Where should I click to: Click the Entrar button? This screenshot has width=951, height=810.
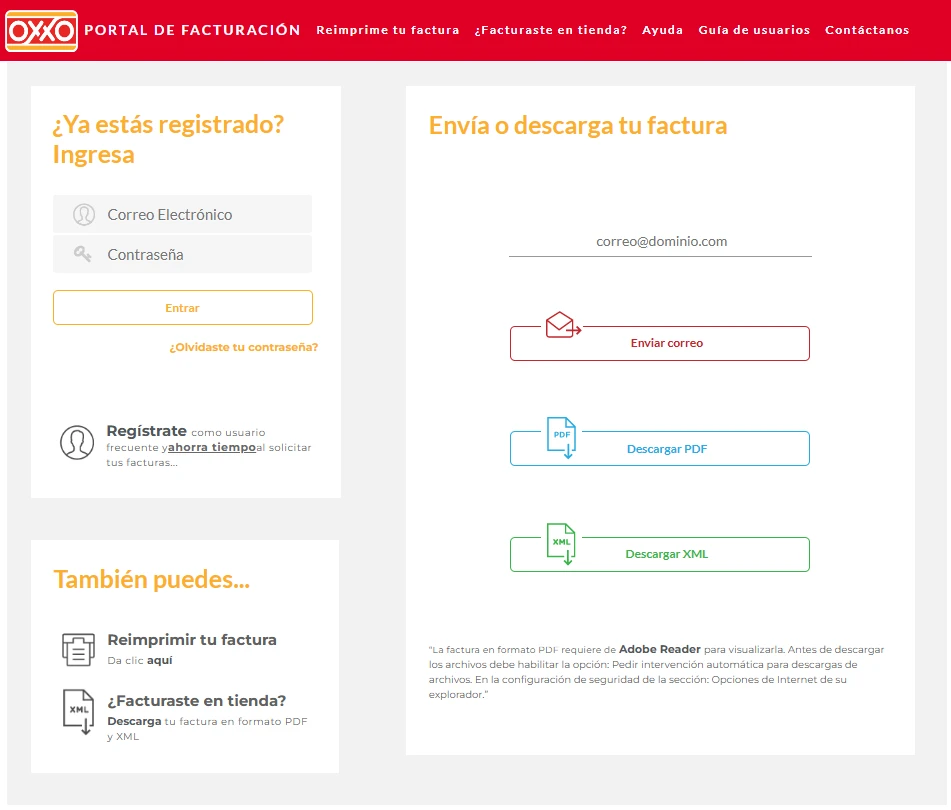(183, 307)
